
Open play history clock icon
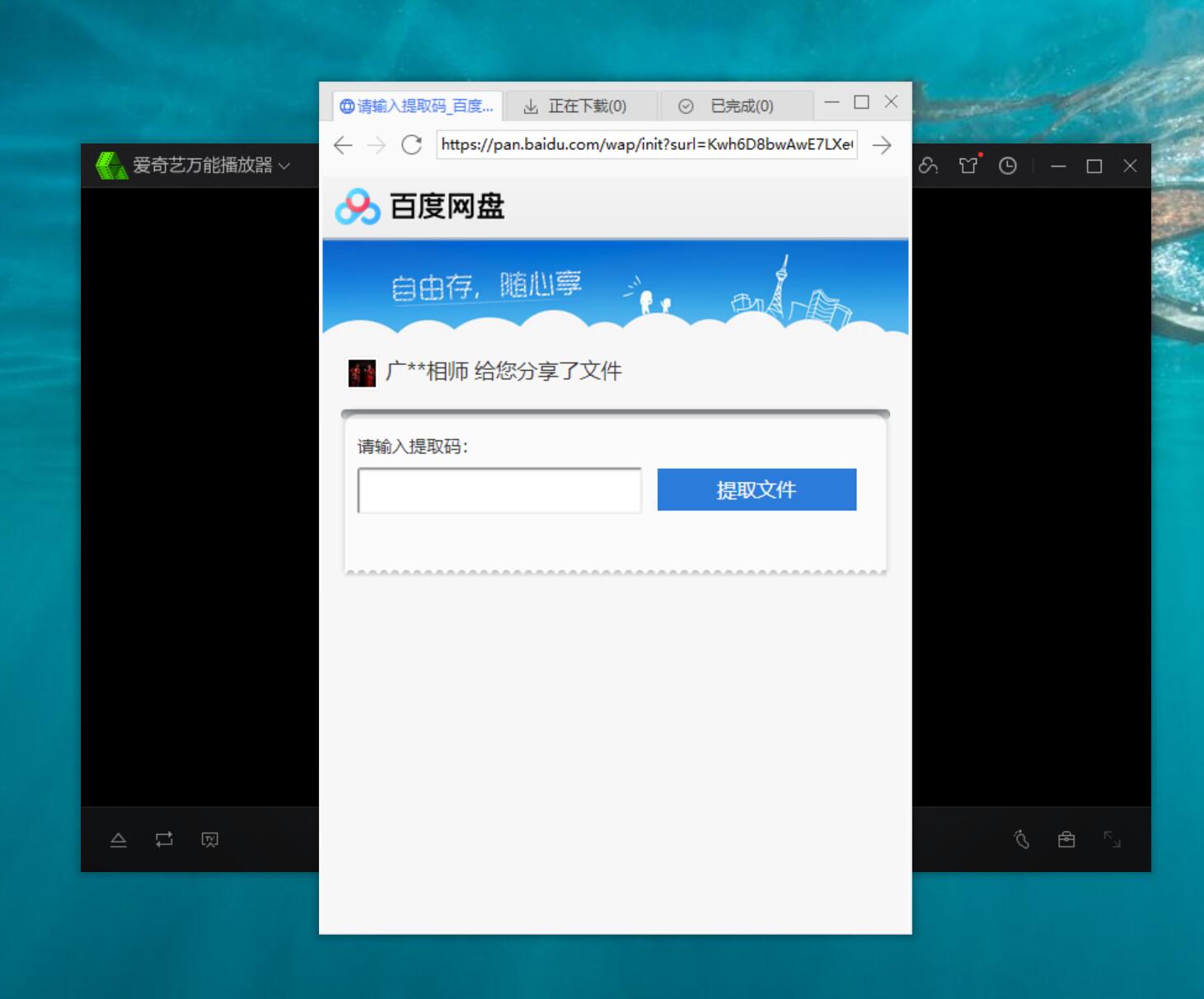point(1007,166)
